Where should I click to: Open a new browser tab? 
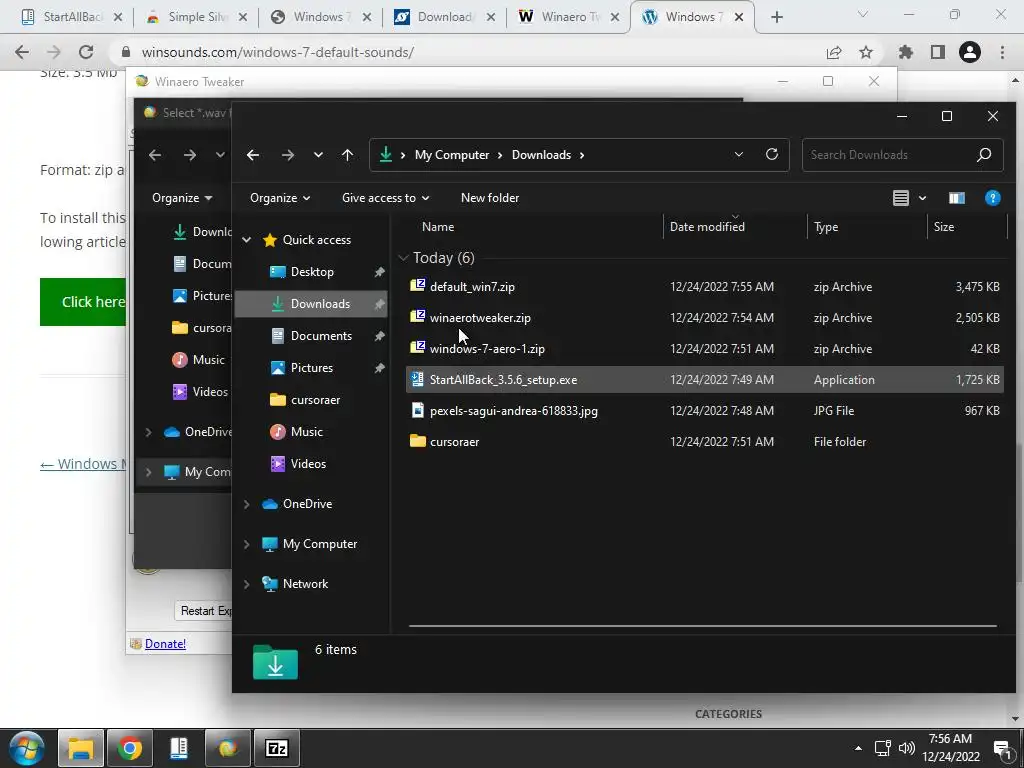pos(776,17)
